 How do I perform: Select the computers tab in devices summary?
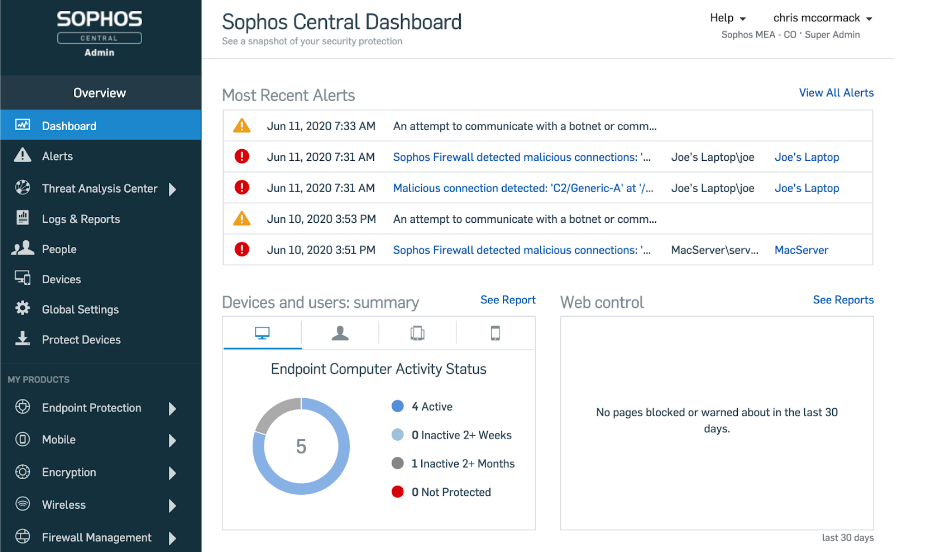pos(262,333)
